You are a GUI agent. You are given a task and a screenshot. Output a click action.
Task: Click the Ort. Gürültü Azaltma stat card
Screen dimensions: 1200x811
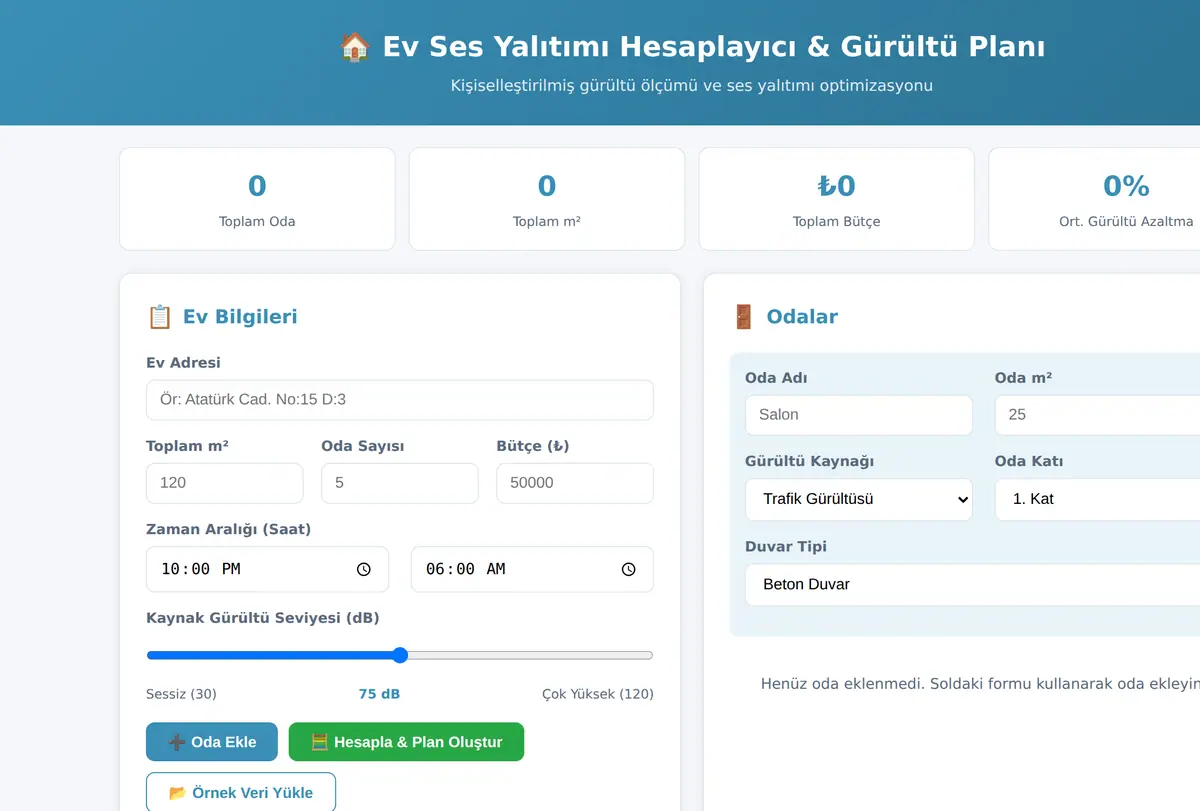[1094, 199]
